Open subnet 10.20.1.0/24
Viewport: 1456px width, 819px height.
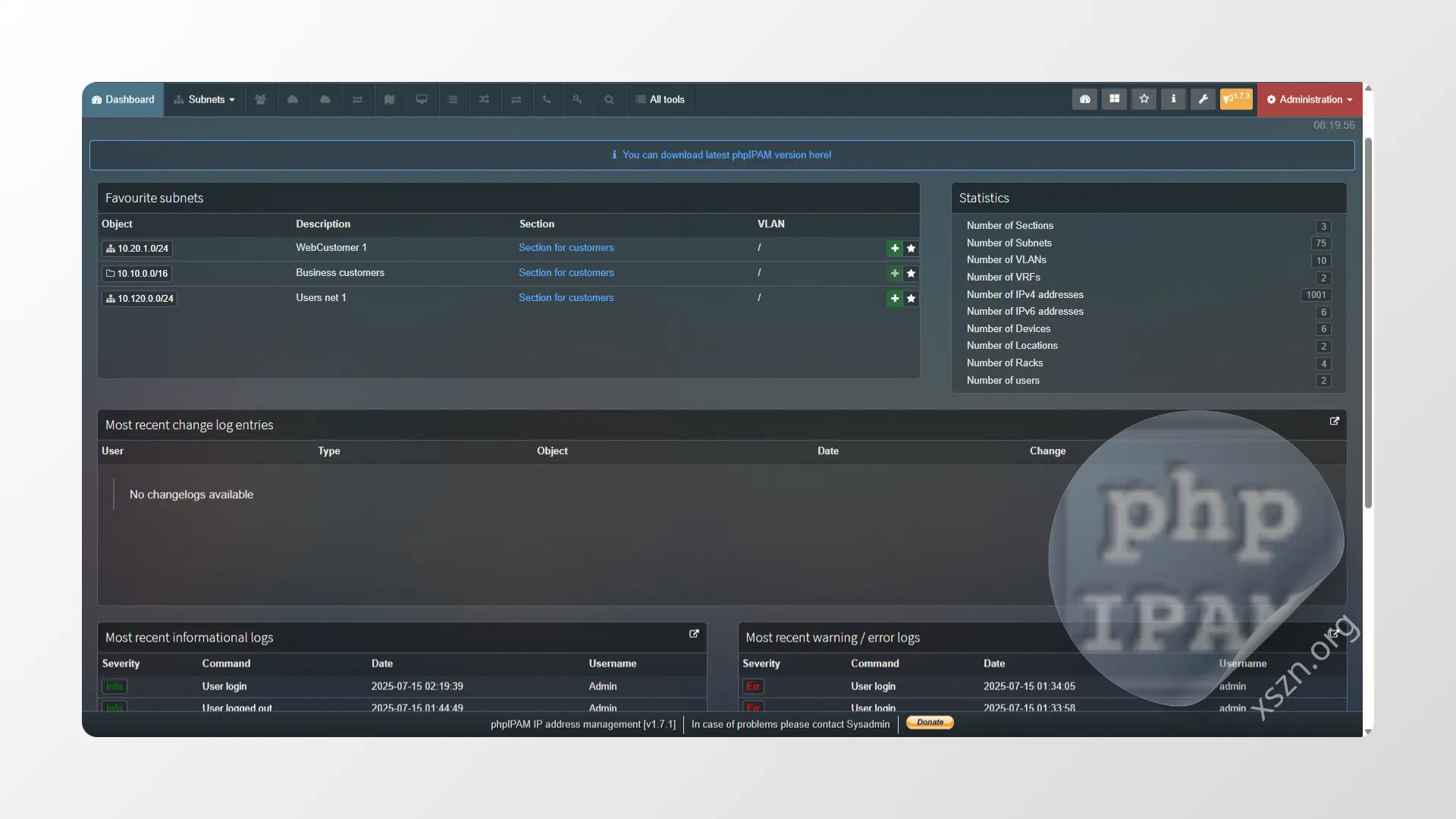tap(137, 248)
